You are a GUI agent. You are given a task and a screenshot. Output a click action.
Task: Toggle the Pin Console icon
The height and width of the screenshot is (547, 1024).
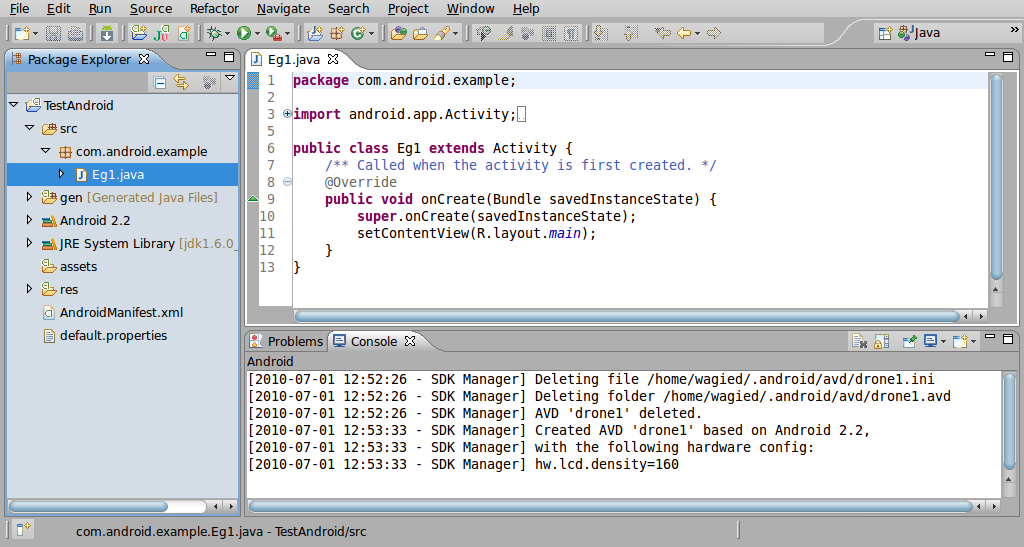(x=909, y=341)
